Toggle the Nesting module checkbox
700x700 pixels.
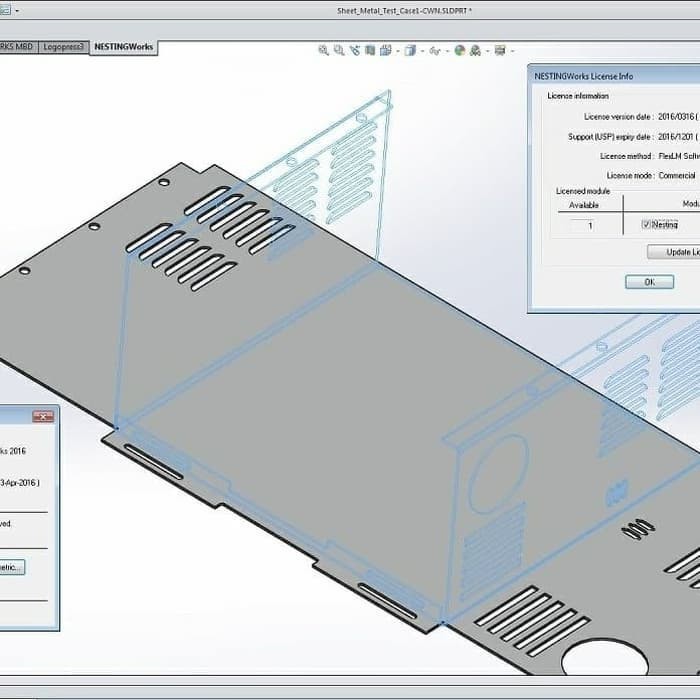pos(646,224)
